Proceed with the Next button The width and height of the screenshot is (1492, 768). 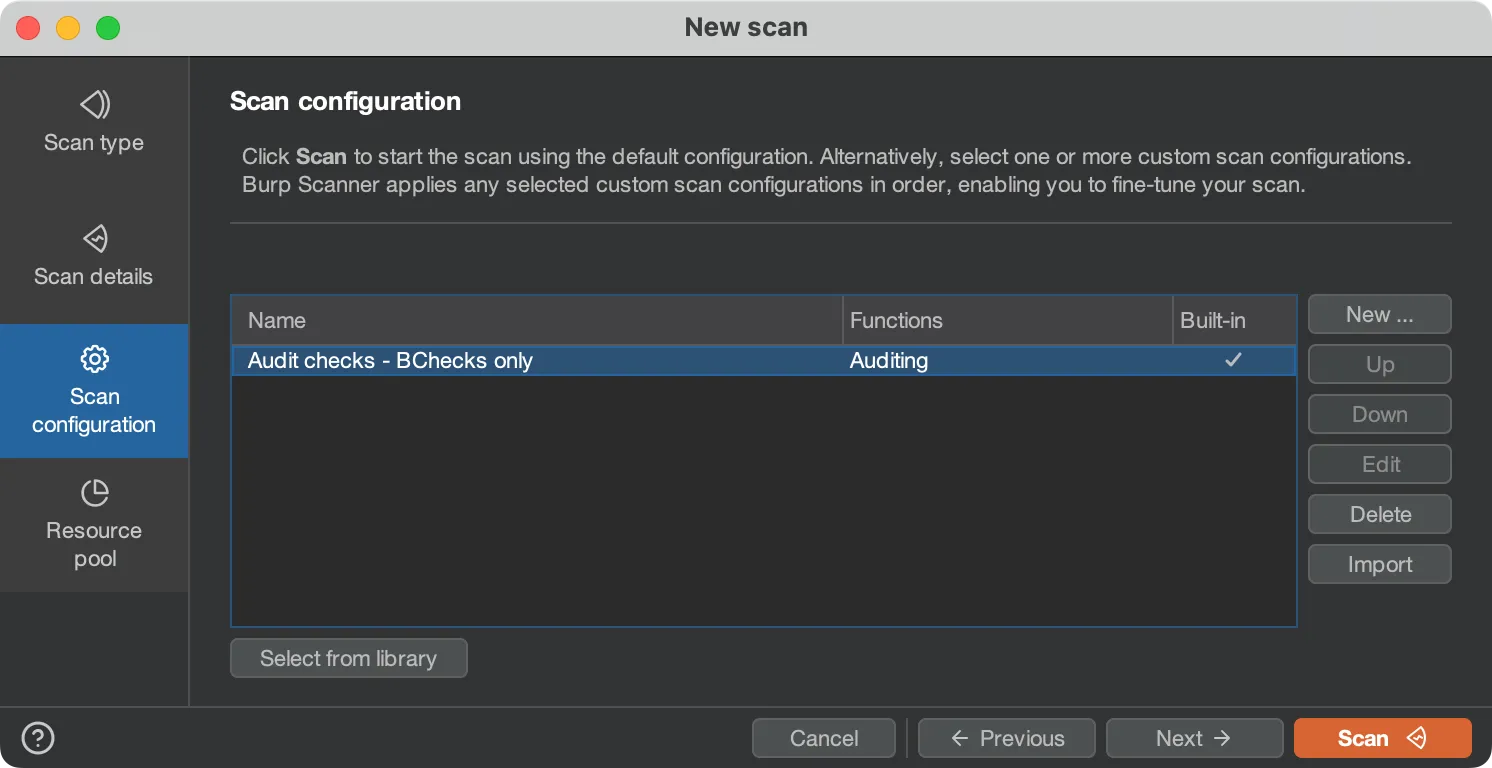pyautogui.click(x=1193, y=738)
